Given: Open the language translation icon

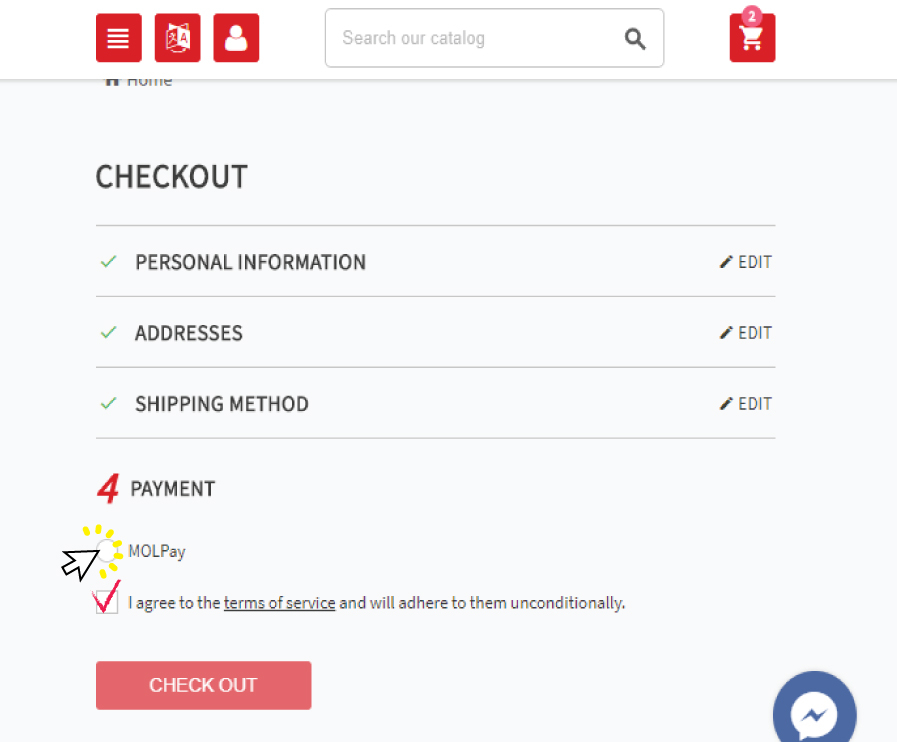Looking at the screenshot, I should (177, 38).
